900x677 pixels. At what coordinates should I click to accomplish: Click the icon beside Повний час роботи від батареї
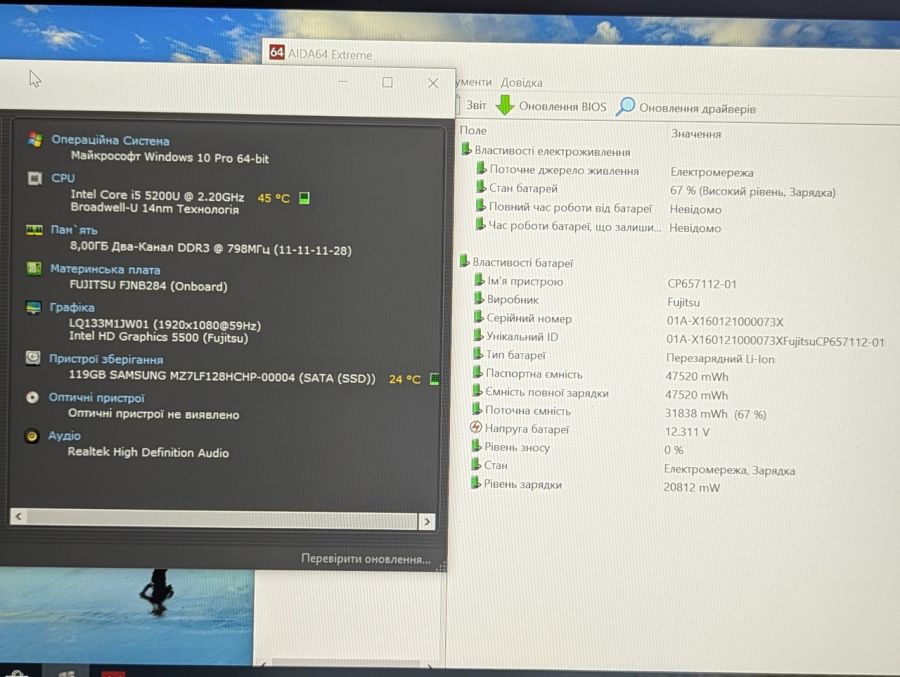pos(480,206)
